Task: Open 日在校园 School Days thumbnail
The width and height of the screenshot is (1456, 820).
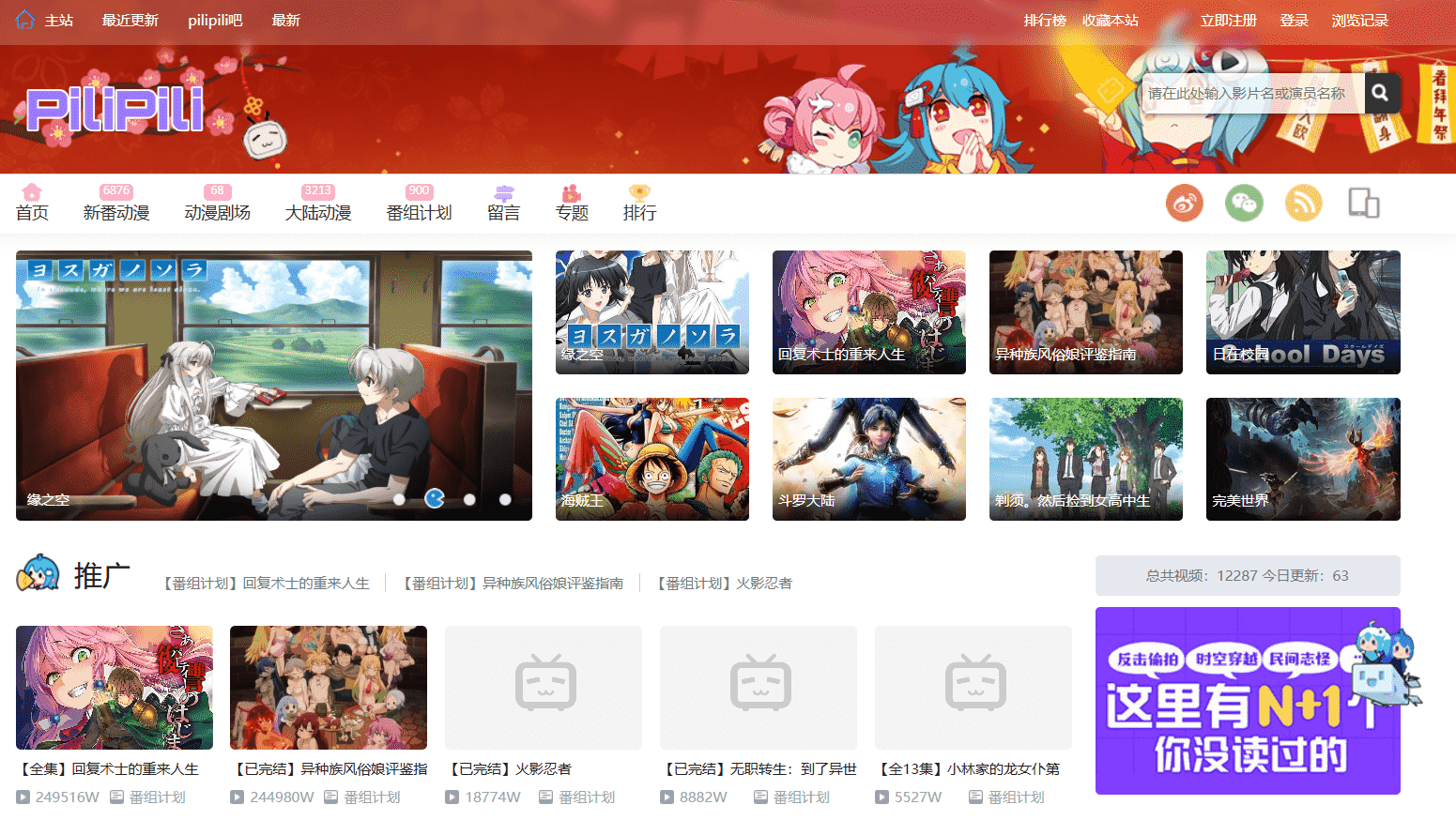Action: [x=1303, y=312]
